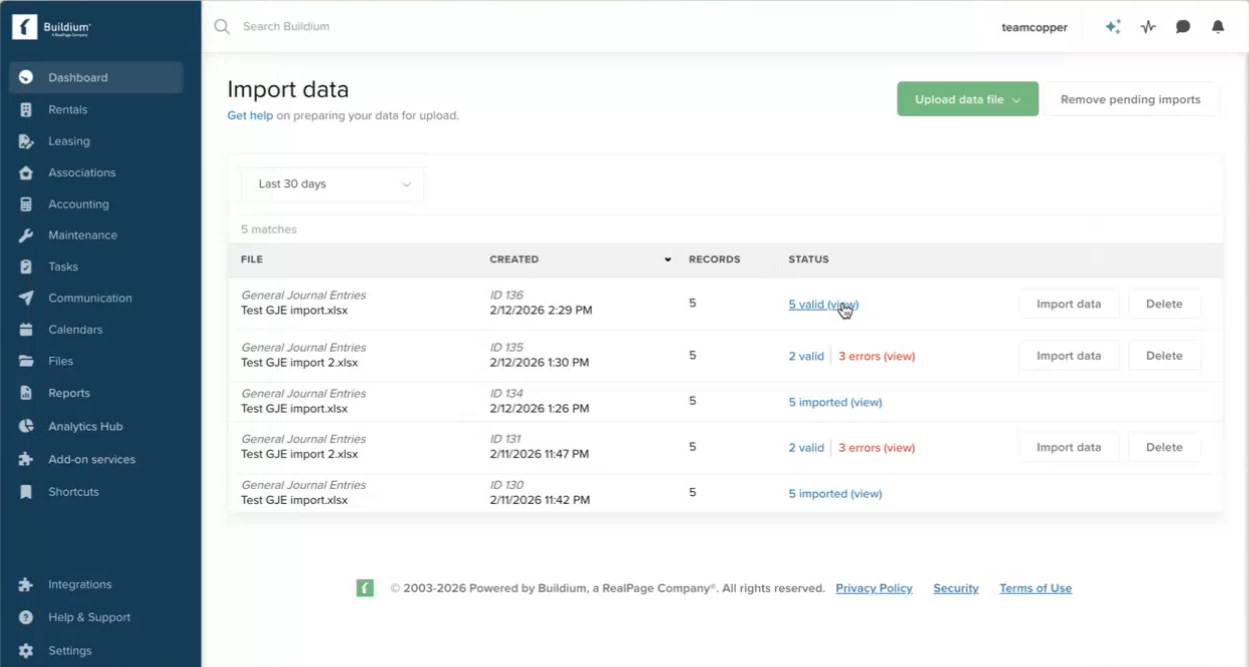Click the Buildium logo icon
This screenshot has width=1249, height=667.
tap(25, 27)
